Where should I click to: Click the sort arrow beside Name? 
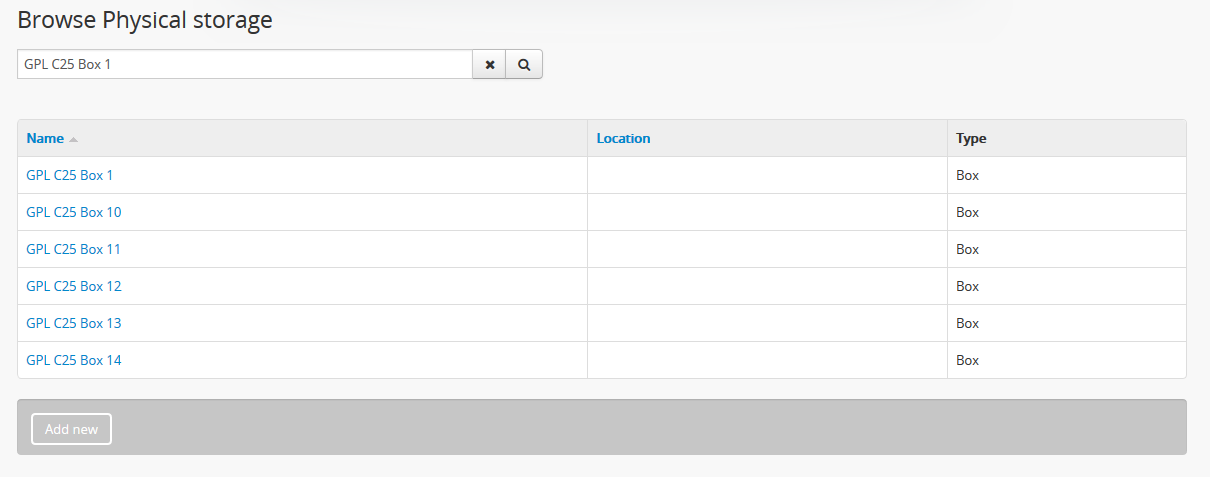74,139
